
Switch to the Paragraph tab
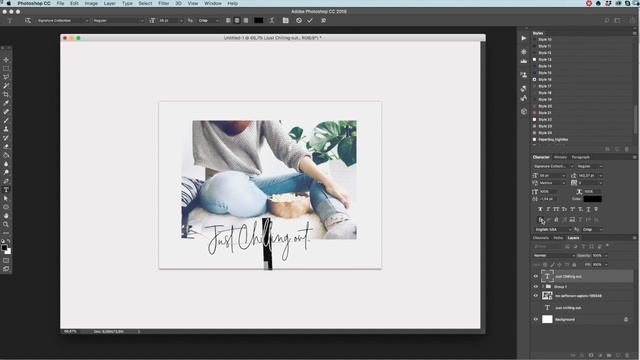pos(580,157)
